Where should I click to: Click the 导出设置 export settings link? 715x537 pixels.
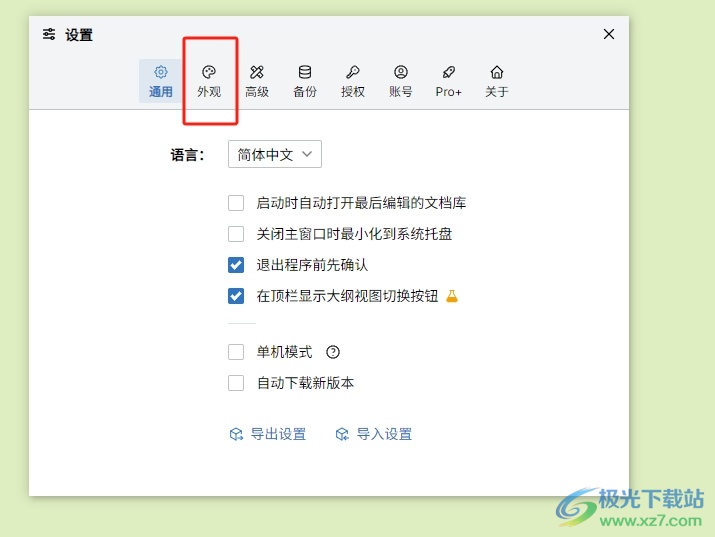[x=268, y=434]
